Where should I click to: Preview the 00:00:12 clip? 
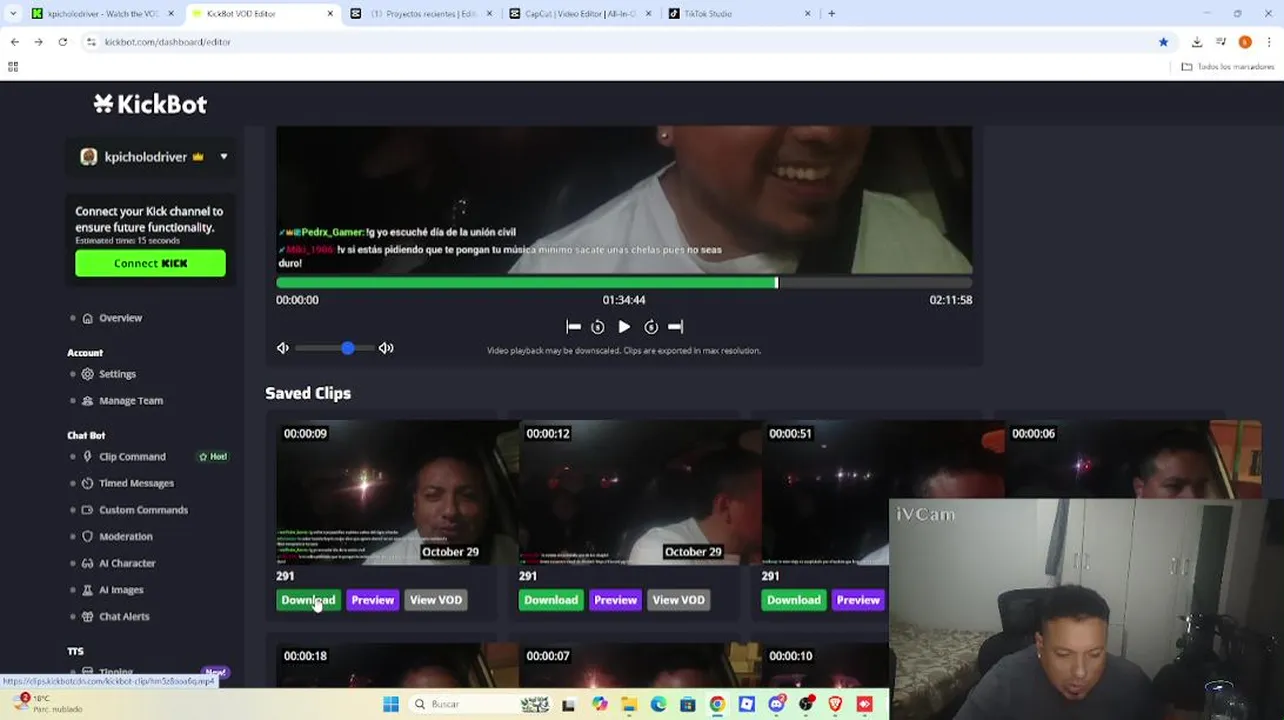[616, 600]
